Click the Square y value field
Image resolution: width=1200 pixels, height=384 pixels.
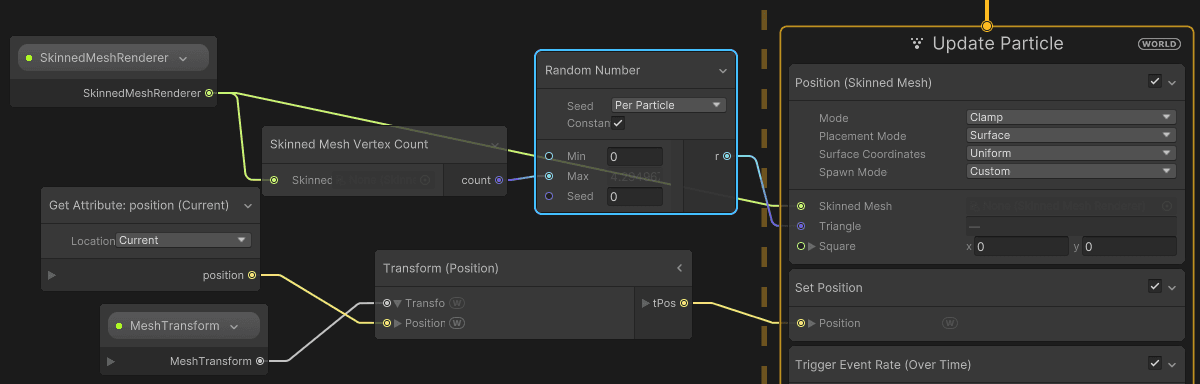point(1129,246)
